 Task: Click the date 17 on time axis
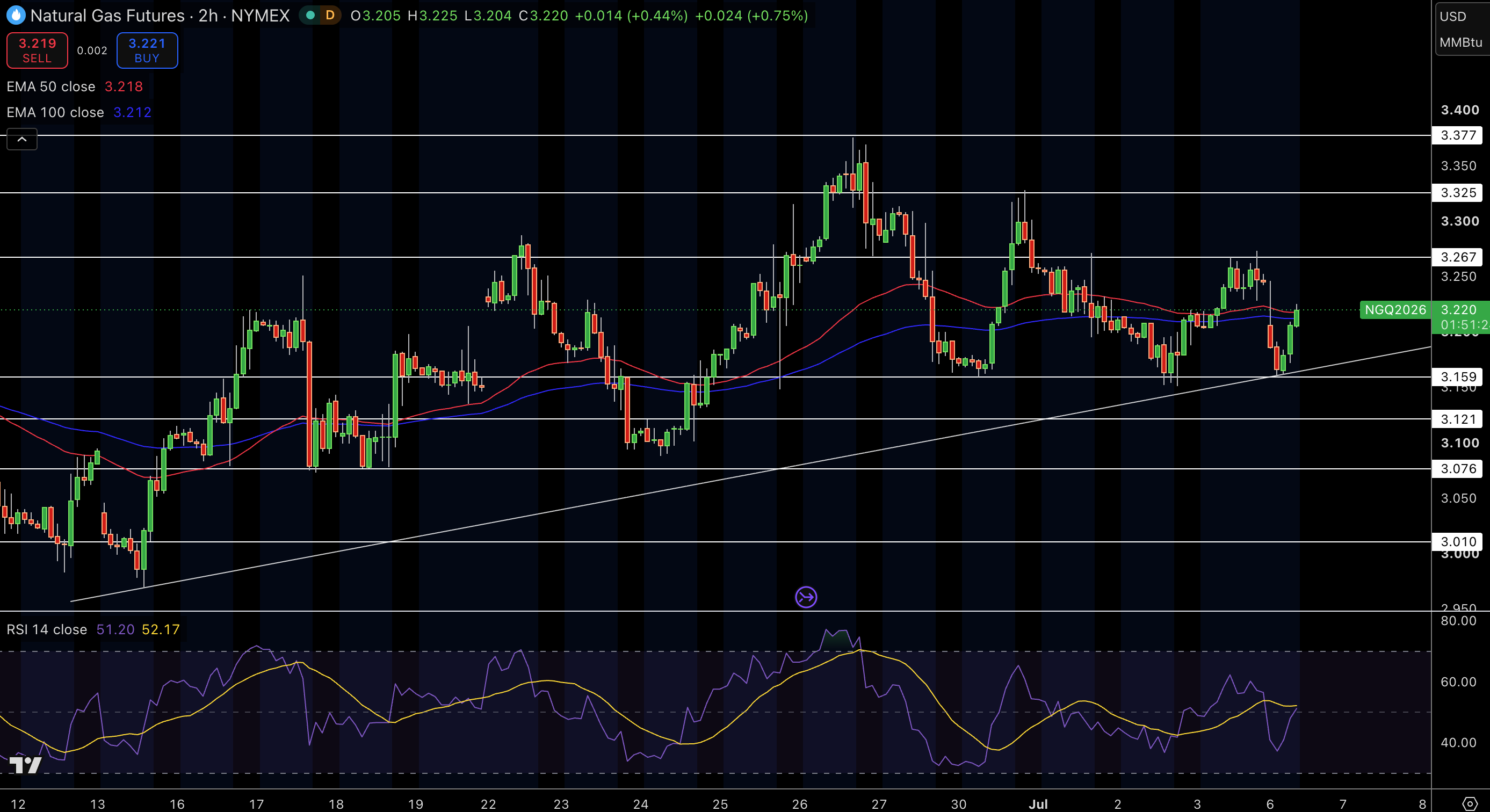(x=256, y=804)
